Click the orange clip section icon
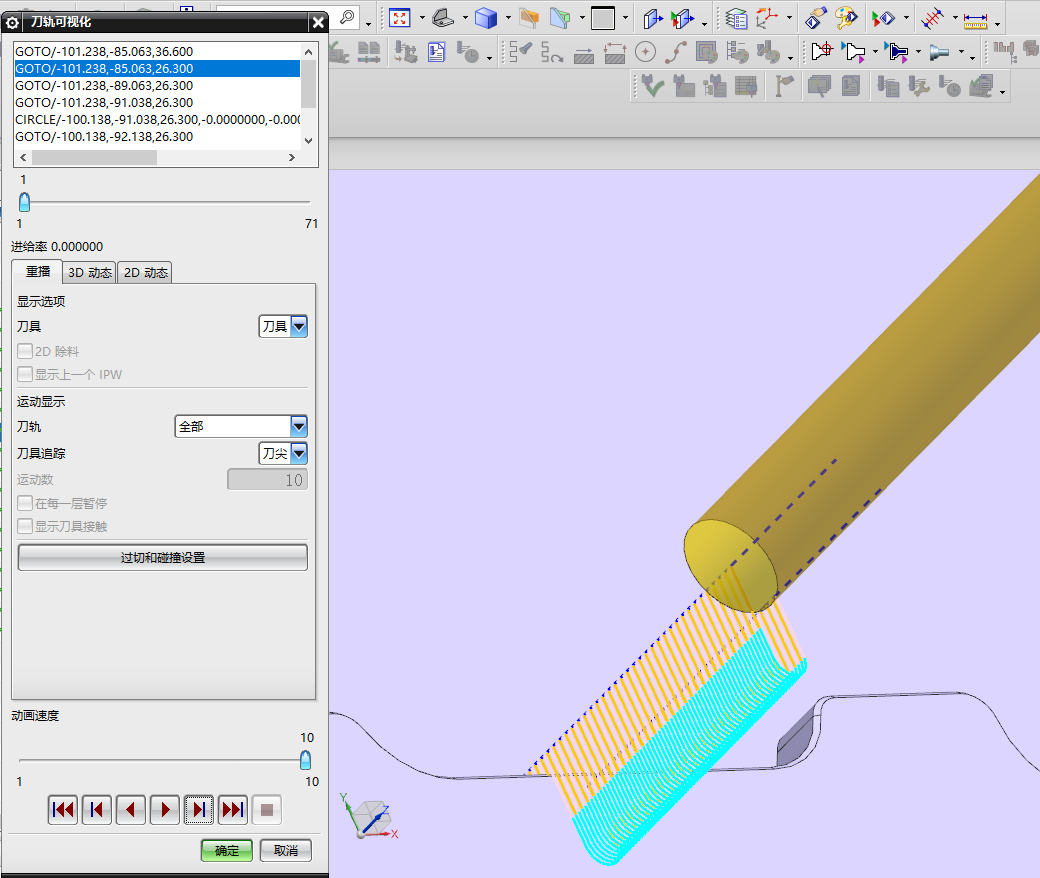This screenshot has width=1040, height=878. pos(529,18)
